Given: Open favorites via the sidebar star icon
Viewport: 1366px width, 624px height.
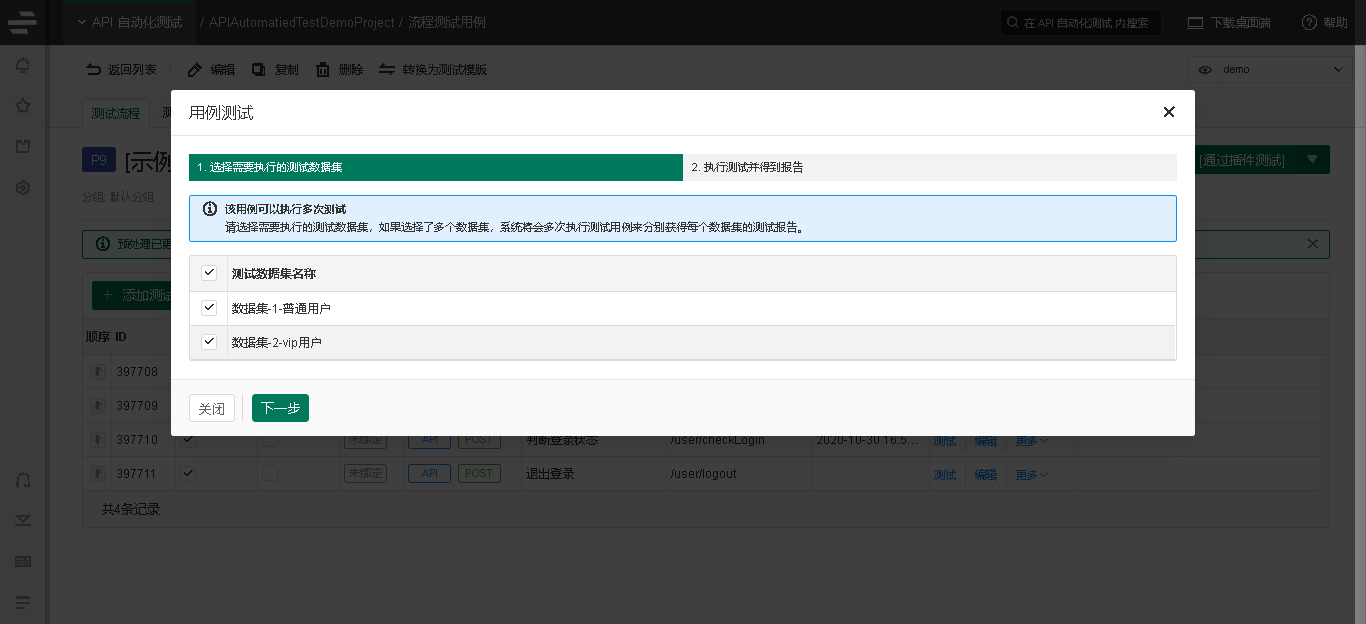Looking at the screenshot, I should [x=23, y=106].
